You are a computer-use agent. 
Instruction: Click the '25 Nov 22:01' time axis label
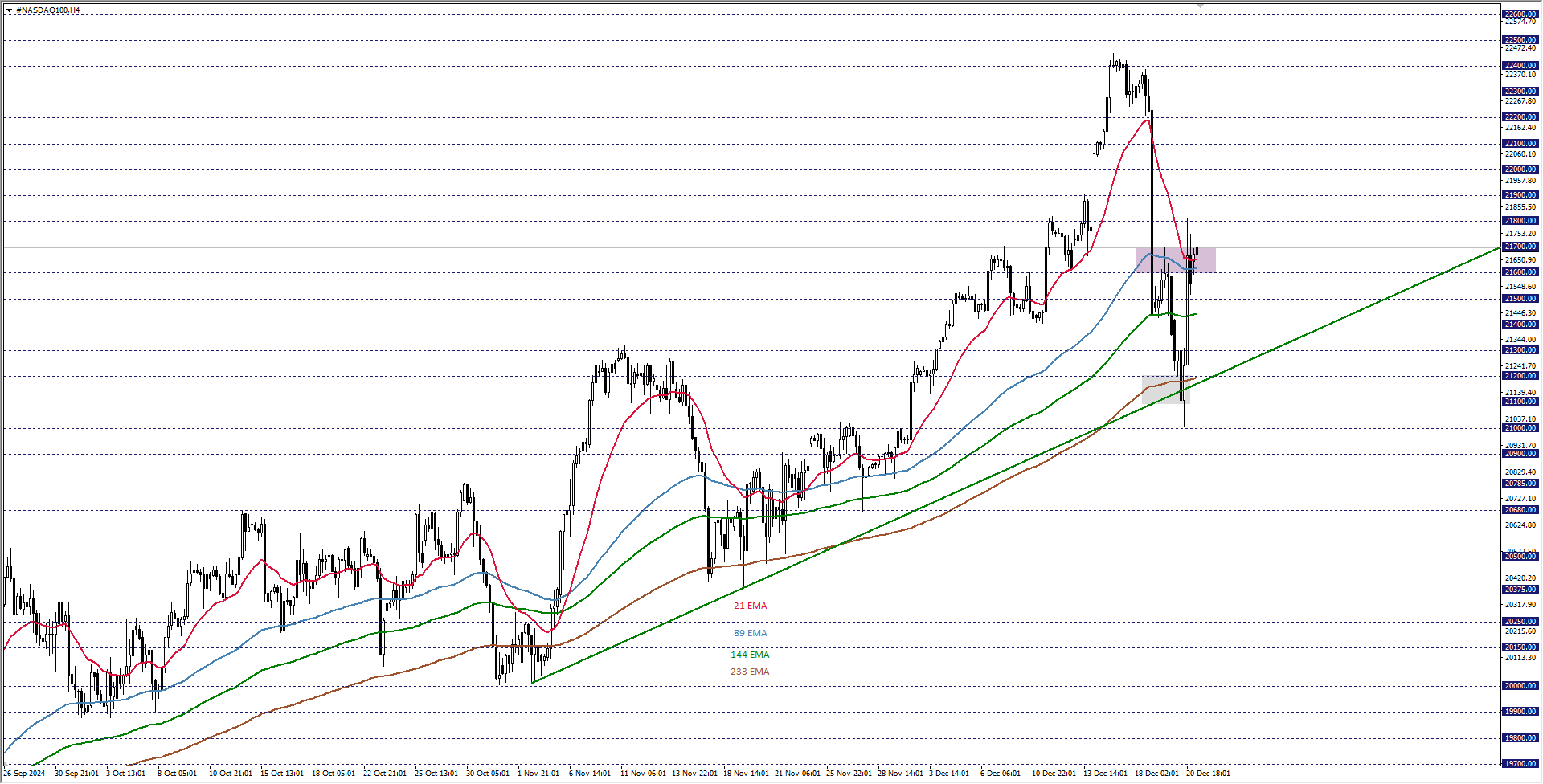(849, 774)
